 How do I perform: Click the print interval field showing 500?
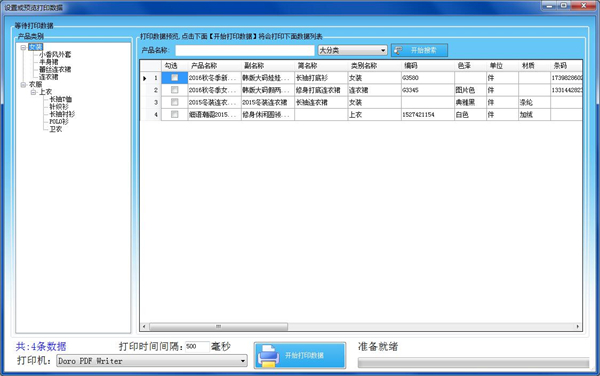(x=197, y=347)
